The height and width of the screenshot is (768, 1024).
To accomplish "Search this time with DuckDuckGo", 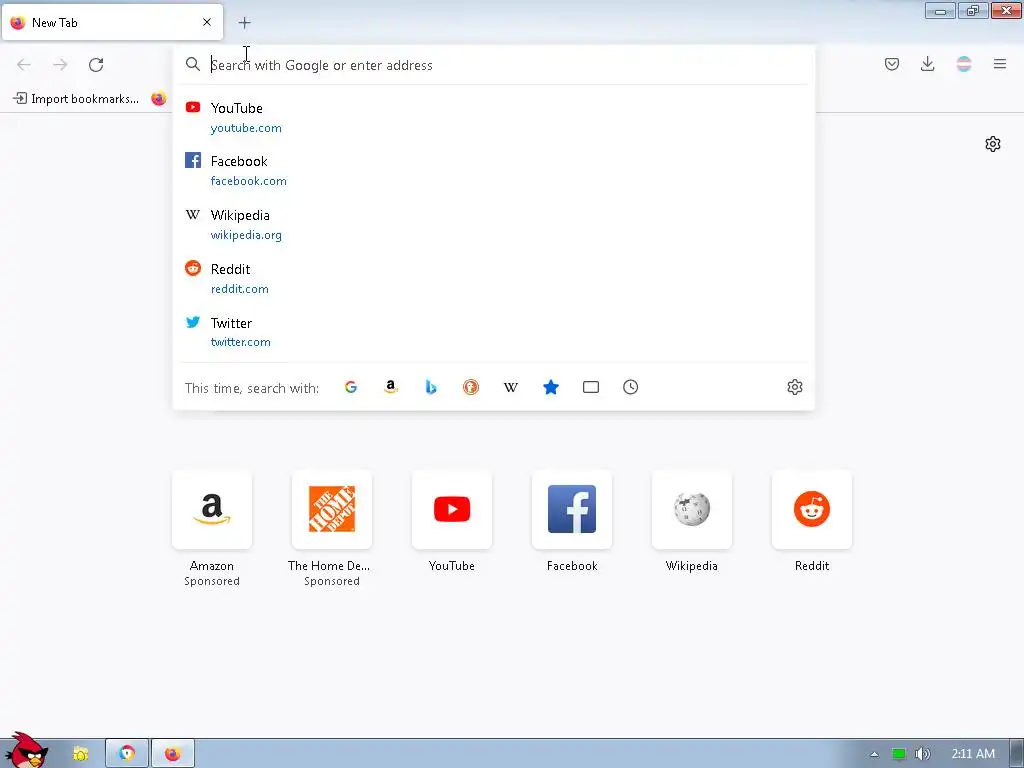I will pos(471,387).
